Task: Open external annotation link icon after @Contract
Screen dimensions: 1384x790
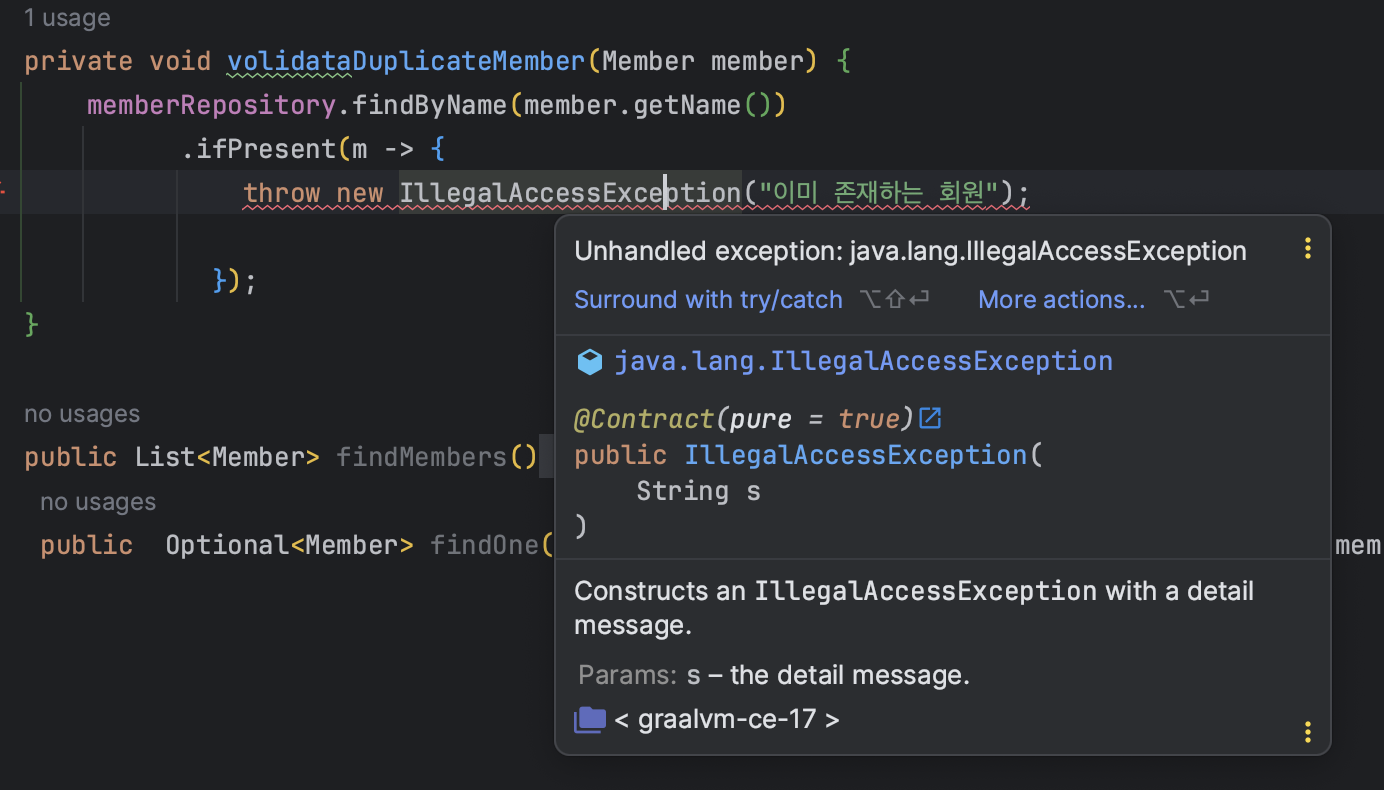Action: (930, 417)
